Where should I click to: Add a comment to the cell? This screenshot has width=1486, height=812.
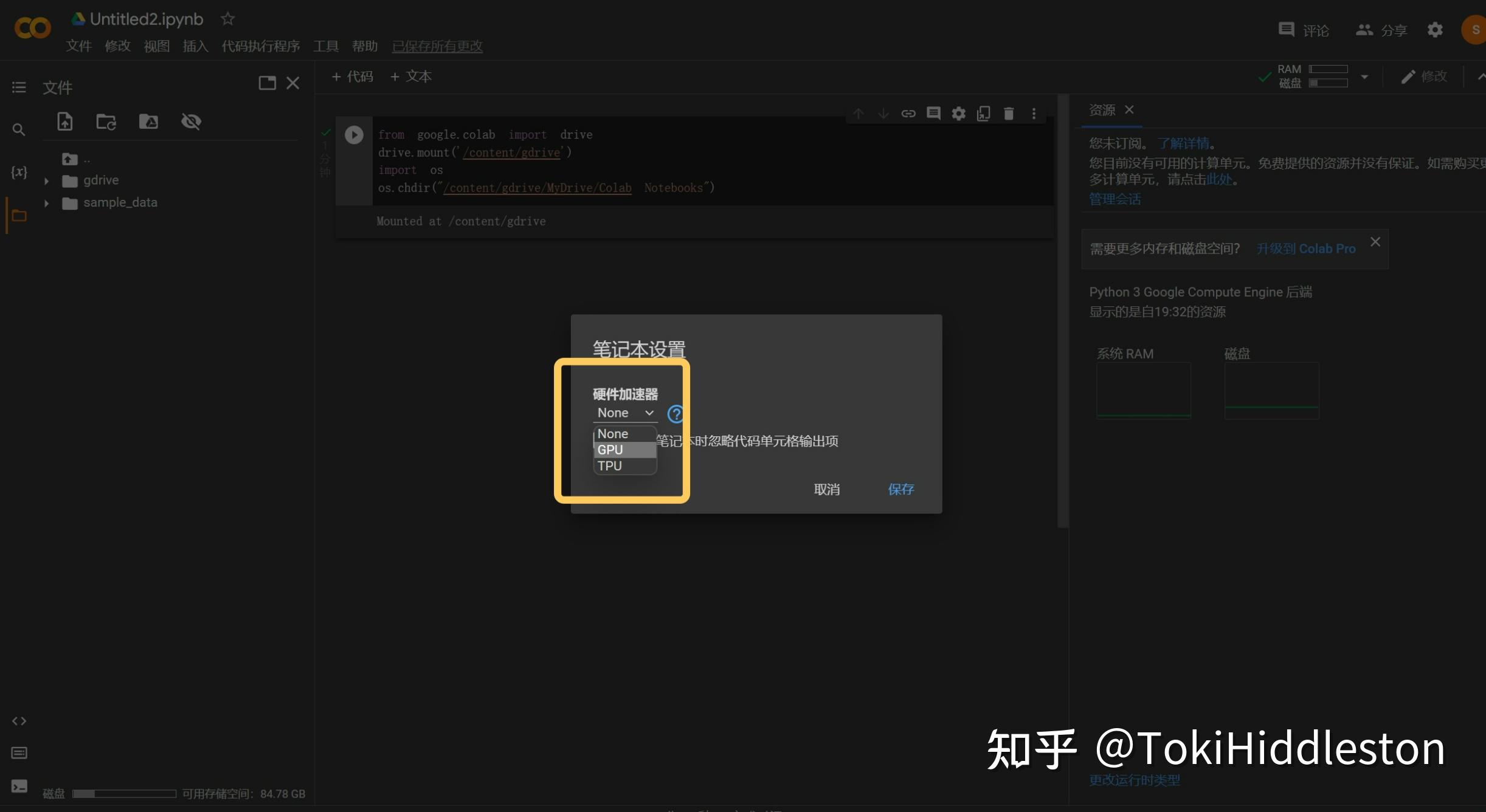click(x=934, y=113)
